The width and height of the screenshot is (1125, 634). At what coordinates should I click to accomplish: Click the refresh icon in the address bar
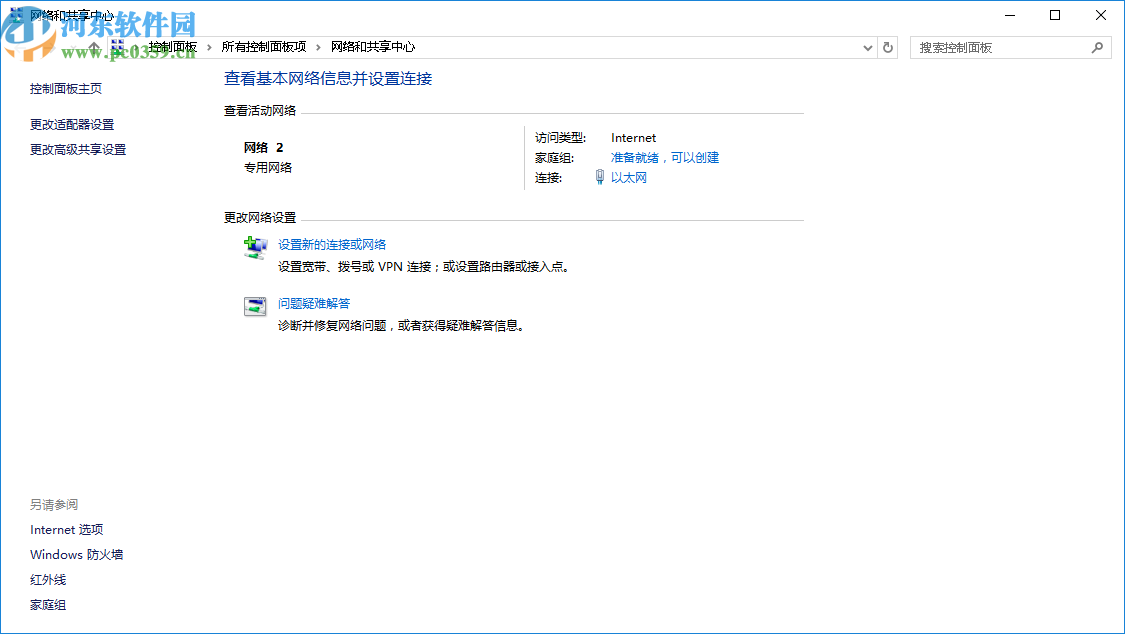[x=888, y=47]
